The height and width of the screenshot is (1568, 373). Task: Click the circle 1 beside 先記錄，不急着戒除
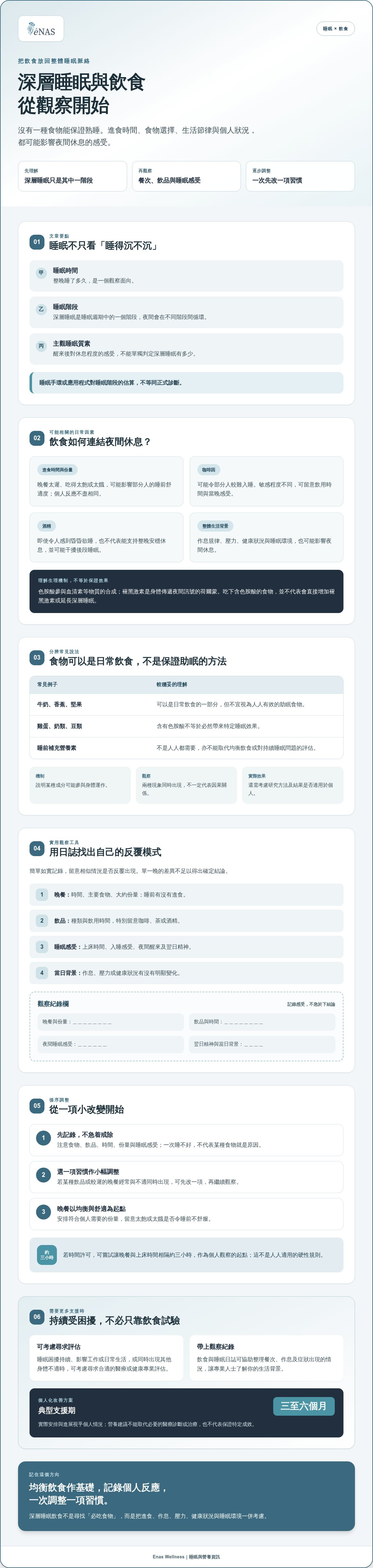[x=43, y=1138]
